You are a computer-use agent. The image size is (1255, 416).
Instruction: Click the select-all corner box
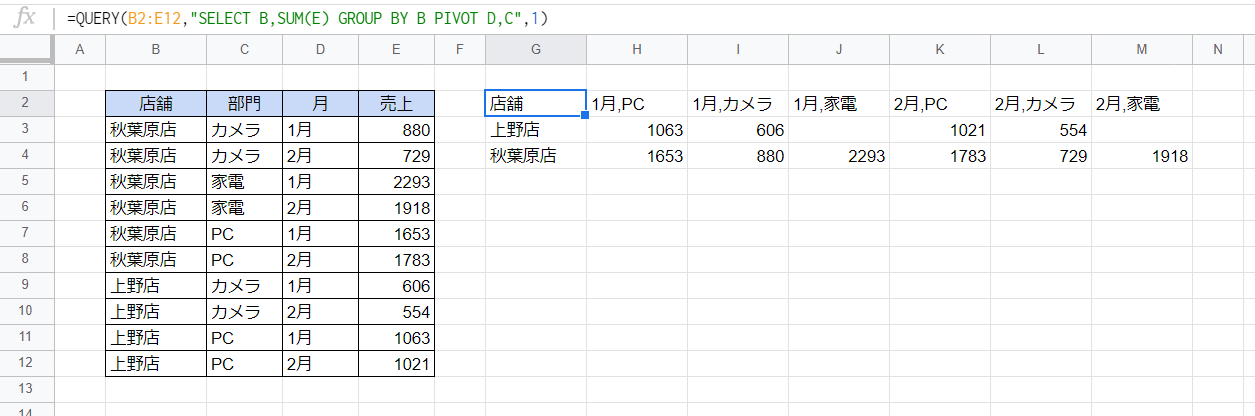click(27, 50)
